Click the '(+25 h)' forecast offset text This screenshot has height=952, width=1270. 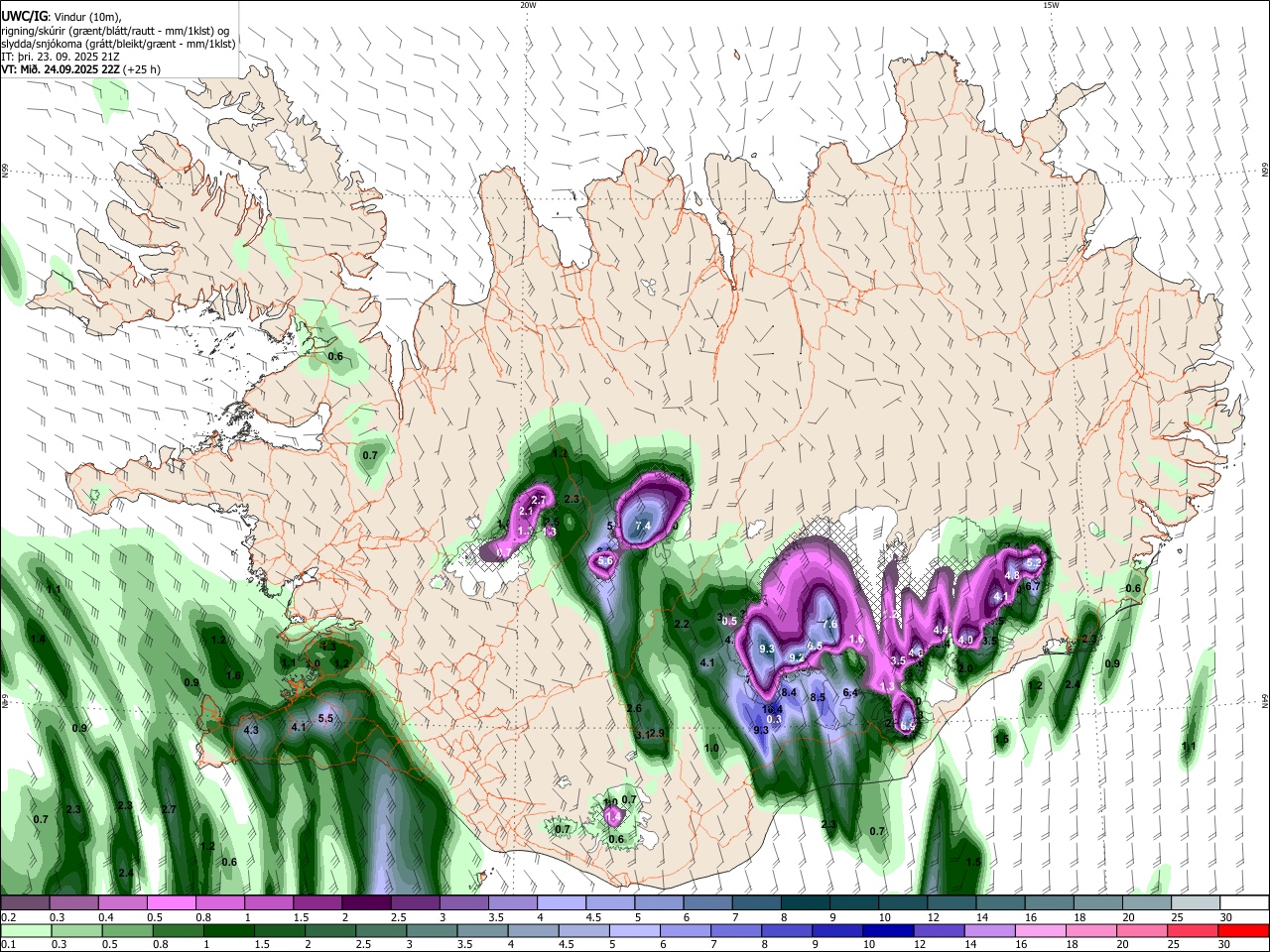tap(142, 69)
